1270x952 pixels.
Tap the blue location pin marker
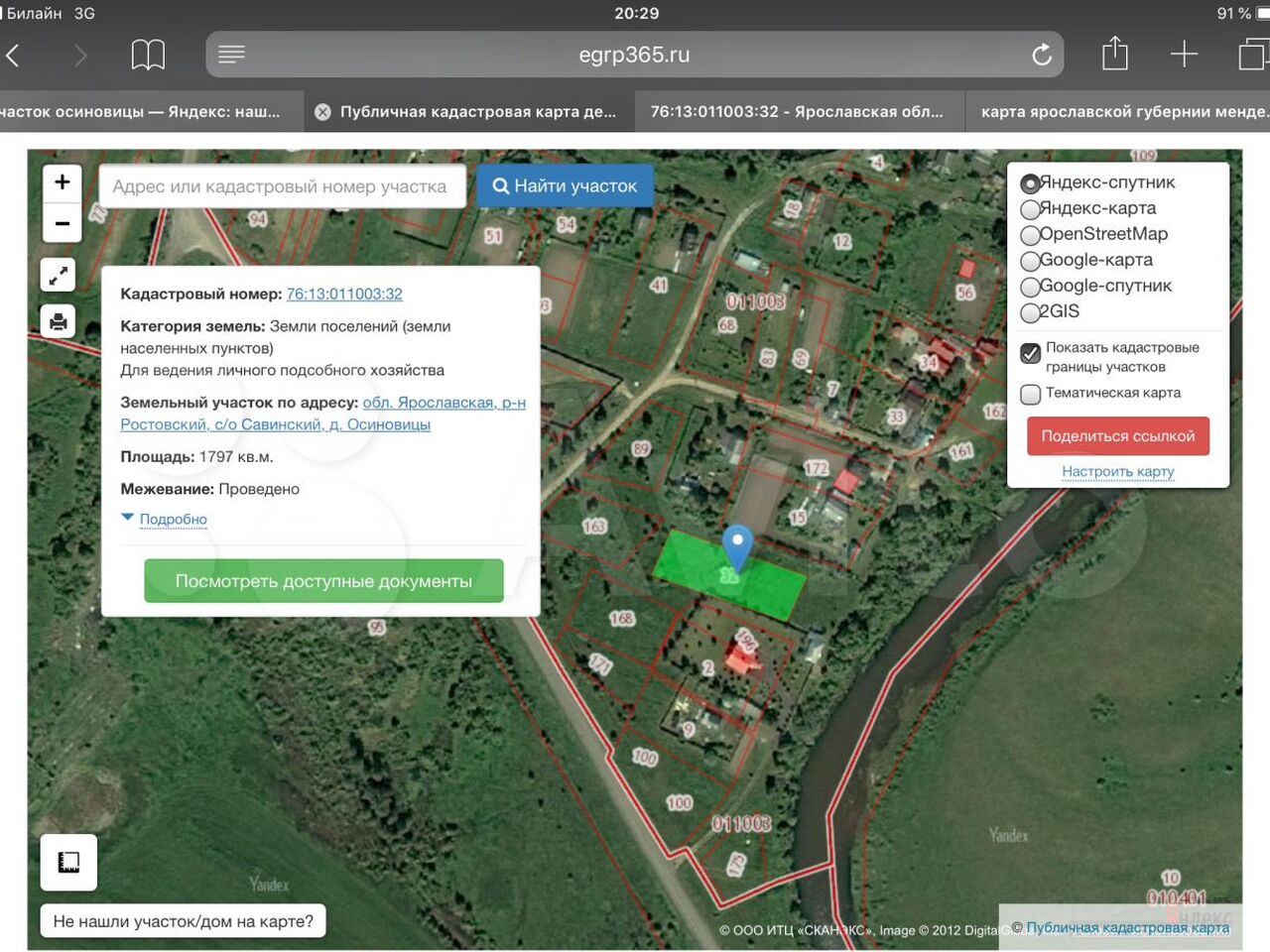click(x=737, y=547)
